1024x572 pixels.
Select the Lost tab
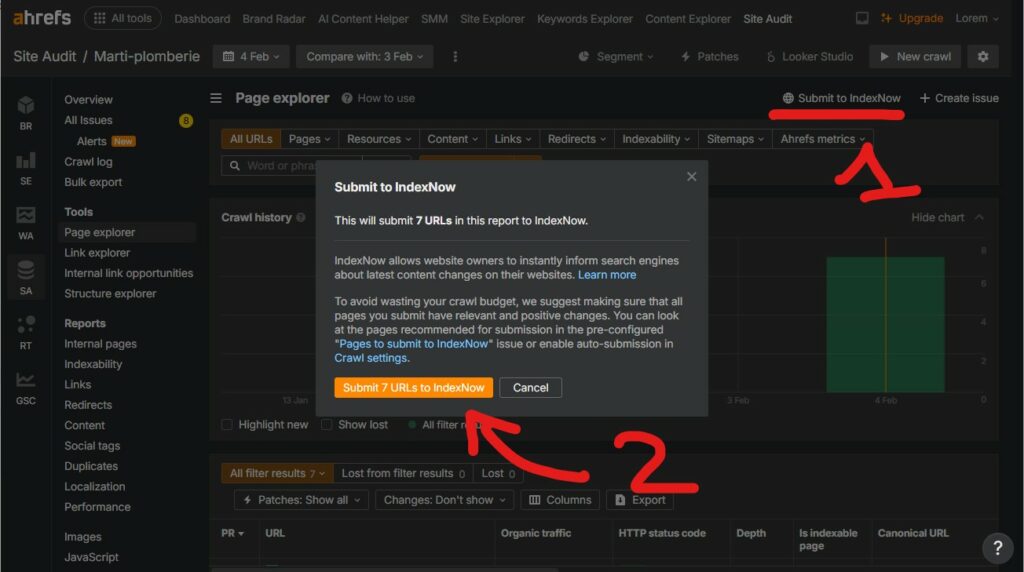click(x=498, y=473)
